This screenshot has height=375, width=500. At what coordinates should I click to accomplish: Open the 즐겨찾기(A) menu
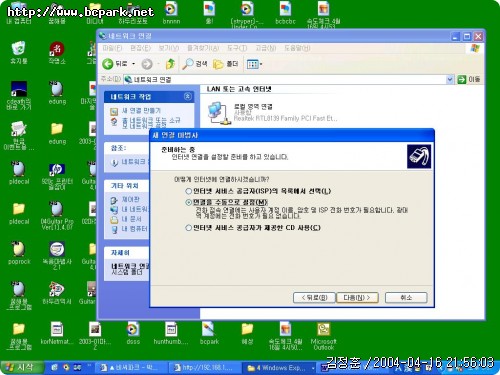click(203, 48)
